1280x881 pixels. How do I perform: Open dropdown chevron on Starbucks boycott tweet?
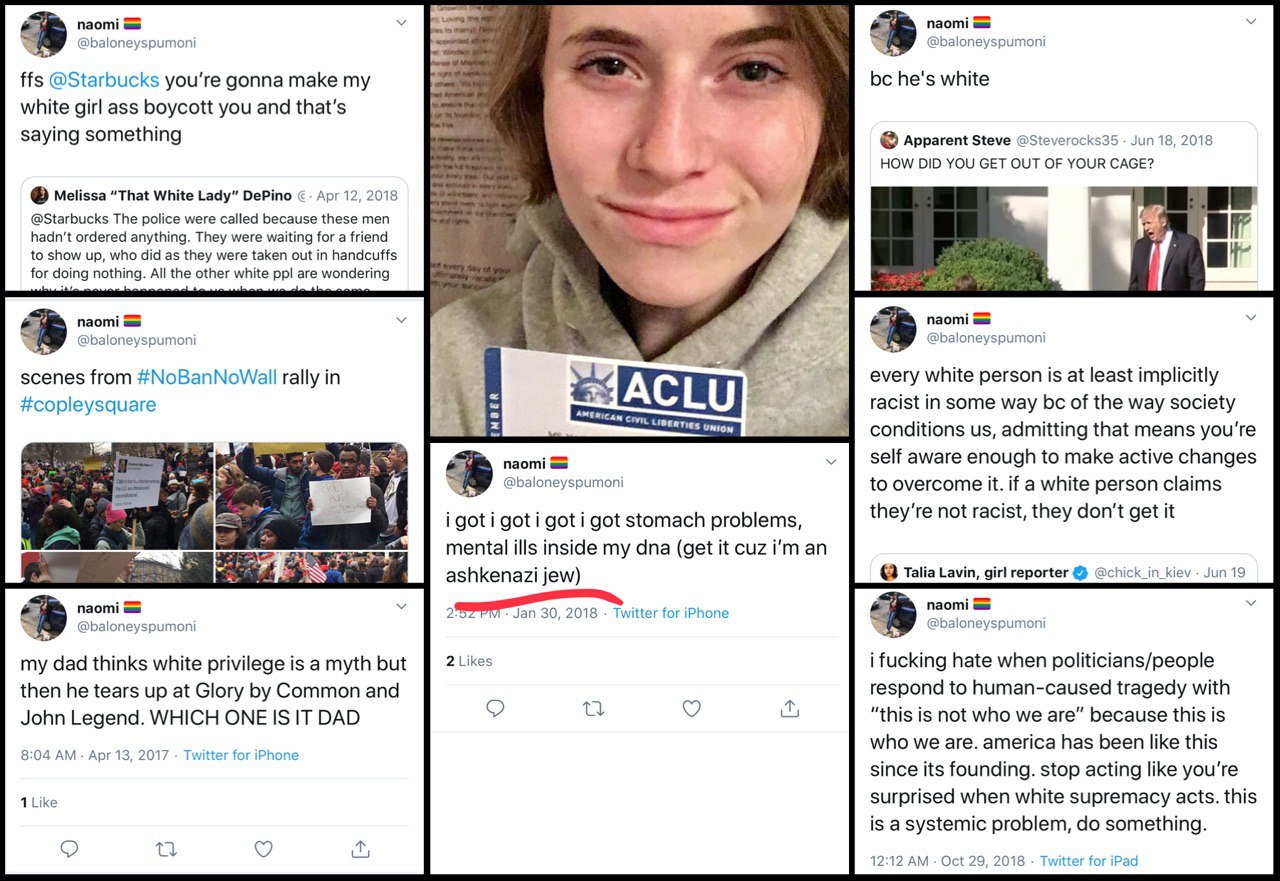(x=401, y=22)
